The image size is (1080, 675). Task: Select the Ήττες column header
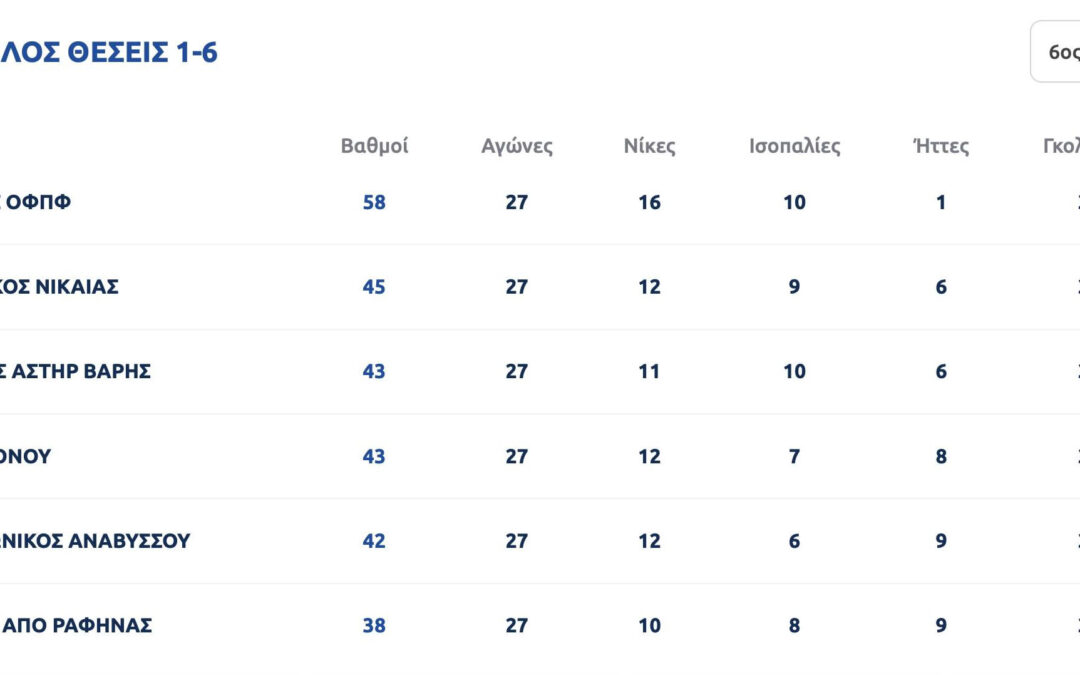click(x=941, y=146)
